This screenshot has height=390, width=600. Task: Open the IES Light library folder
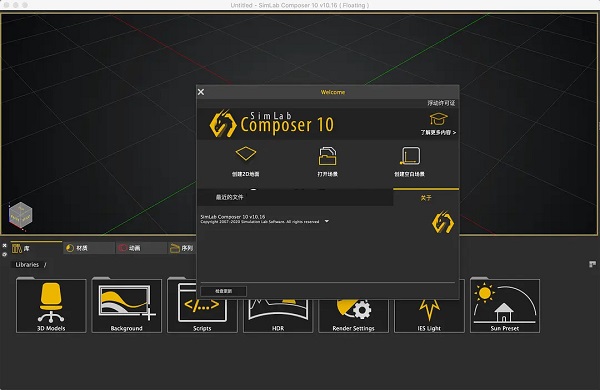429,317
